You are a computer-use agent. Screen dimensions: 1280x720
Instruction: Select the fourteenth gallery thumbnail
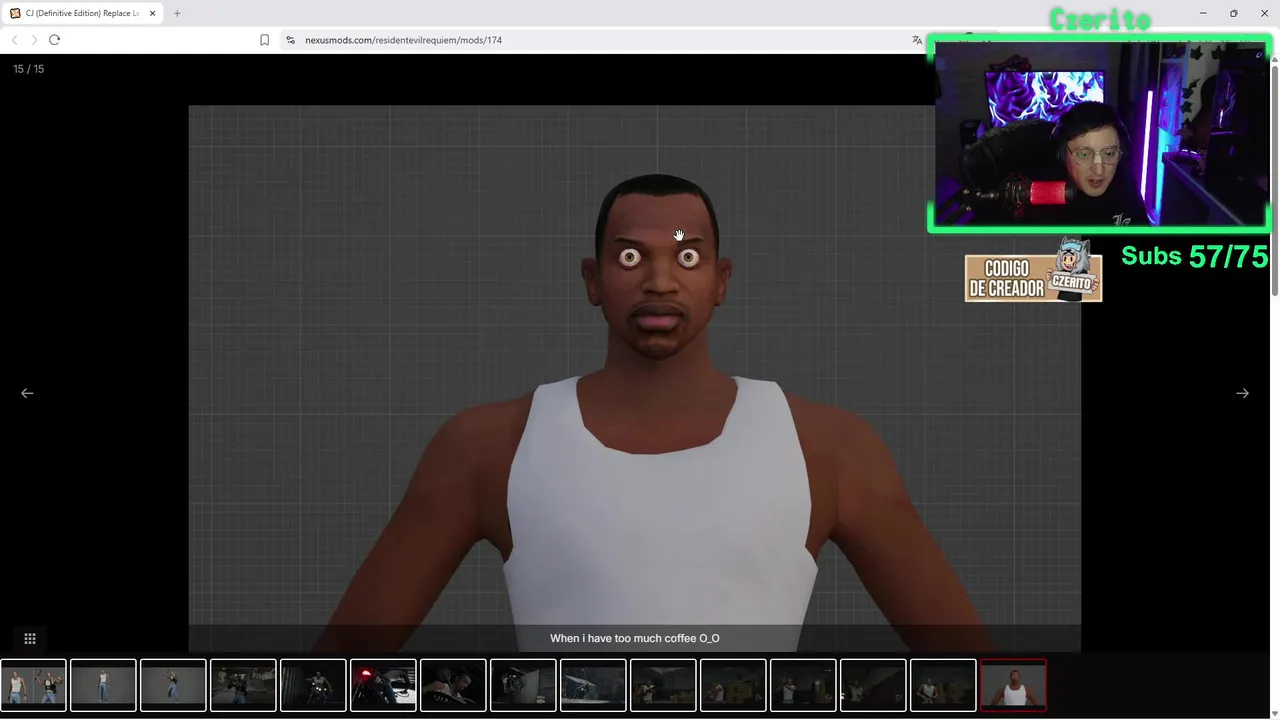tap(943, 685)
